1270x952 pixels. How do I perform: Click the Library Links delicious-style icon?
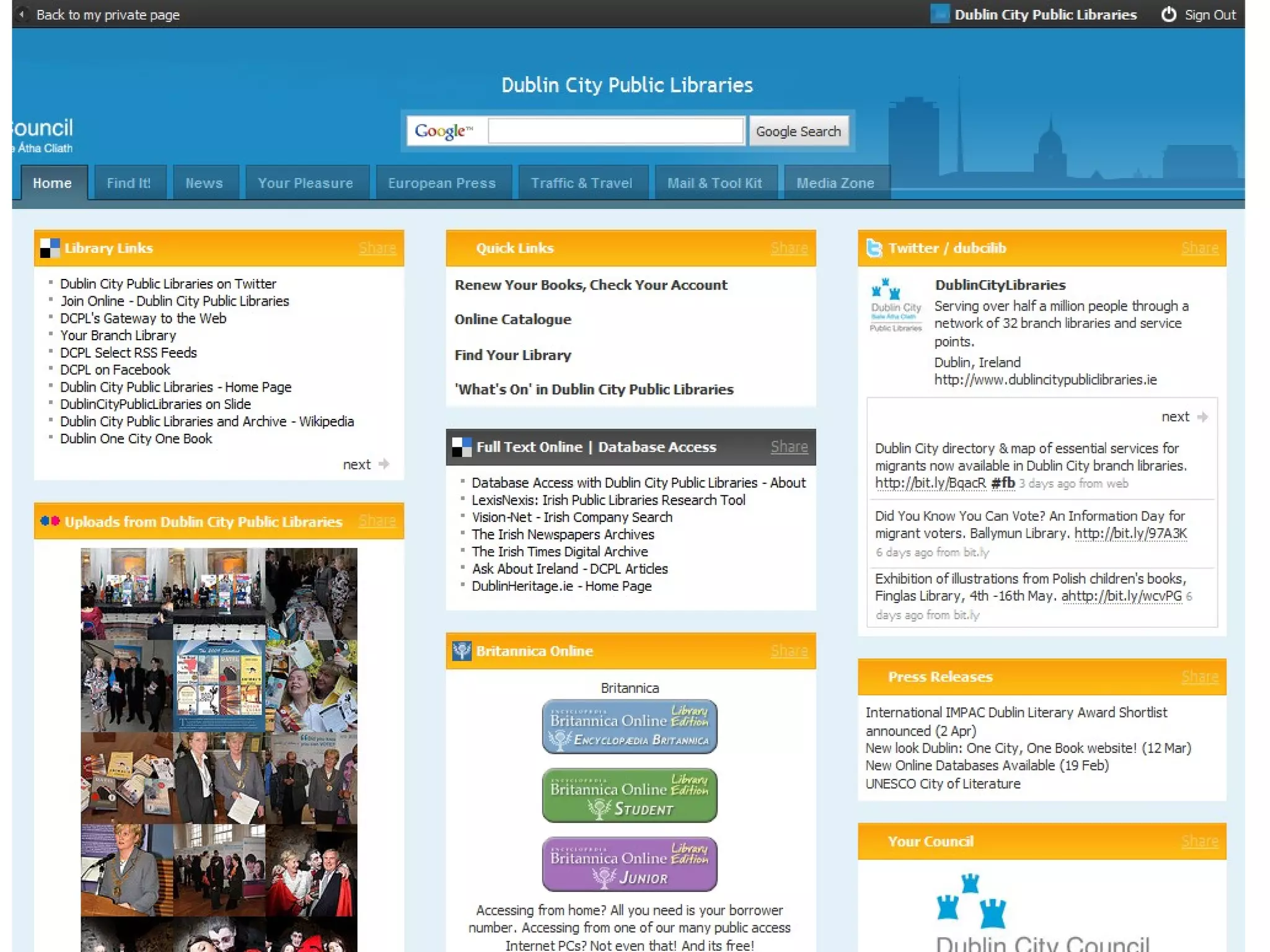[50, 248]
